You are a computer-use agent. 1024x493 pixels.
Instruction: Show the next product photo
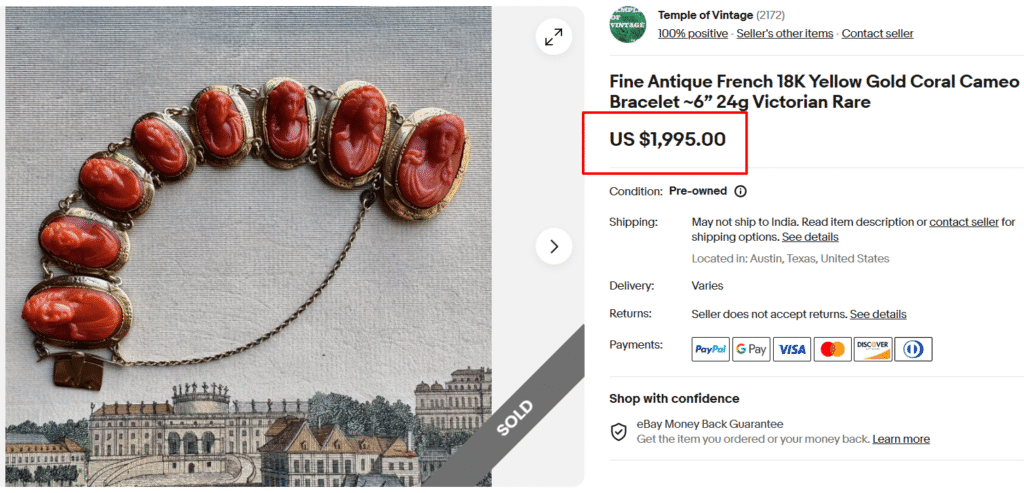554,246
